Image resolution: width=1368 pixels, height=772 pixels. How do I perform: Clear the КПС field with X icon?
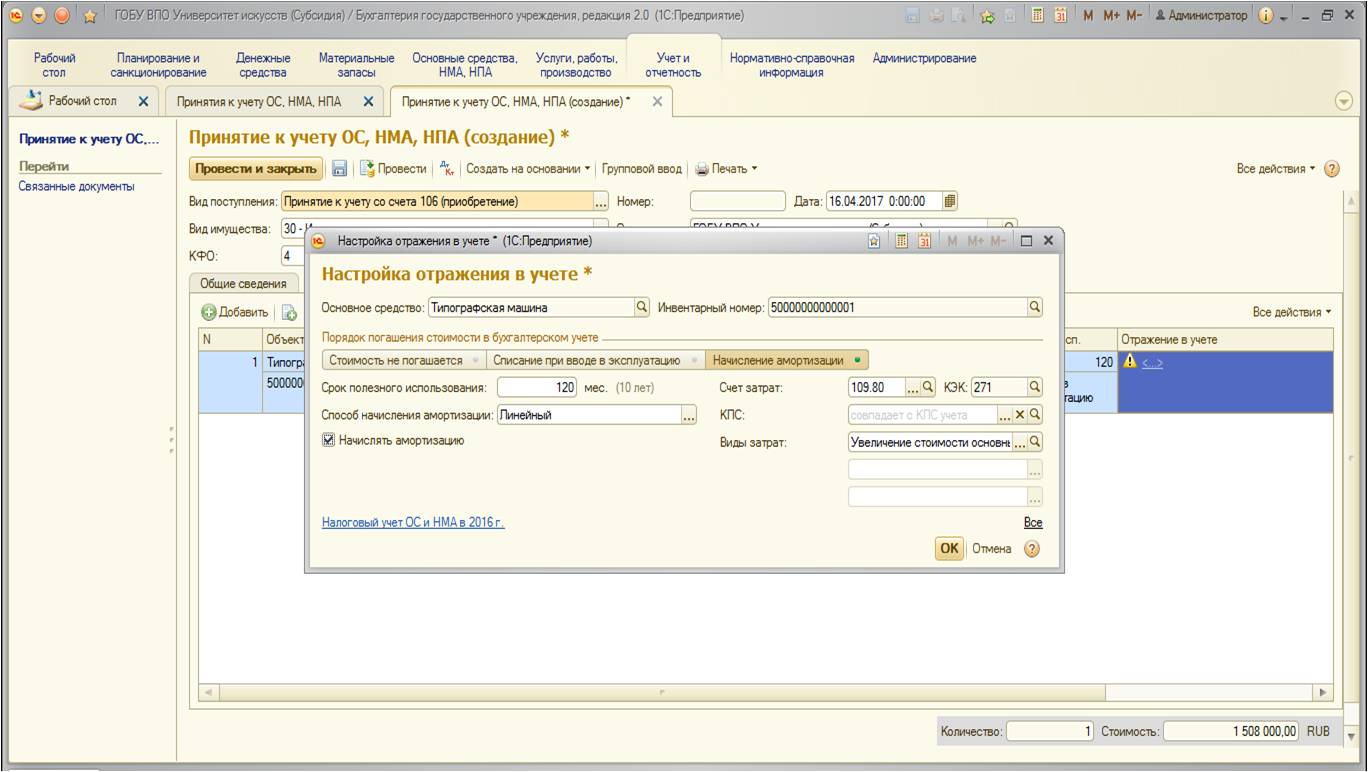click(1020, 414)
